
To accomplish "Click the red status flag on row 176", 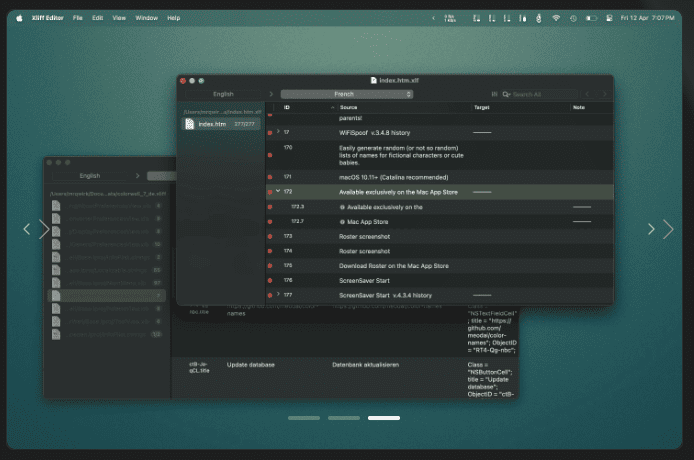I will tap(270, 280).
